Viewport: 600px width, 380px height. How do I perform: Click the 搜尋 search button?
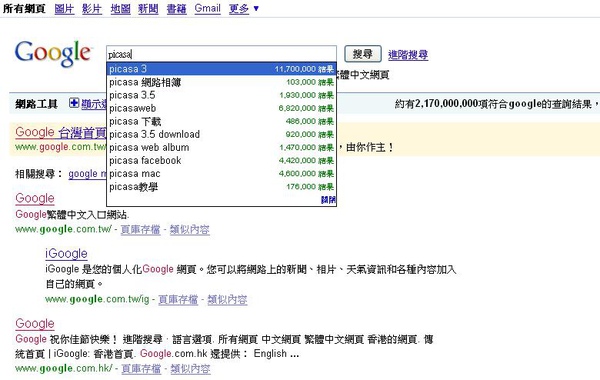pyautogui.click(x=363, y=54)
